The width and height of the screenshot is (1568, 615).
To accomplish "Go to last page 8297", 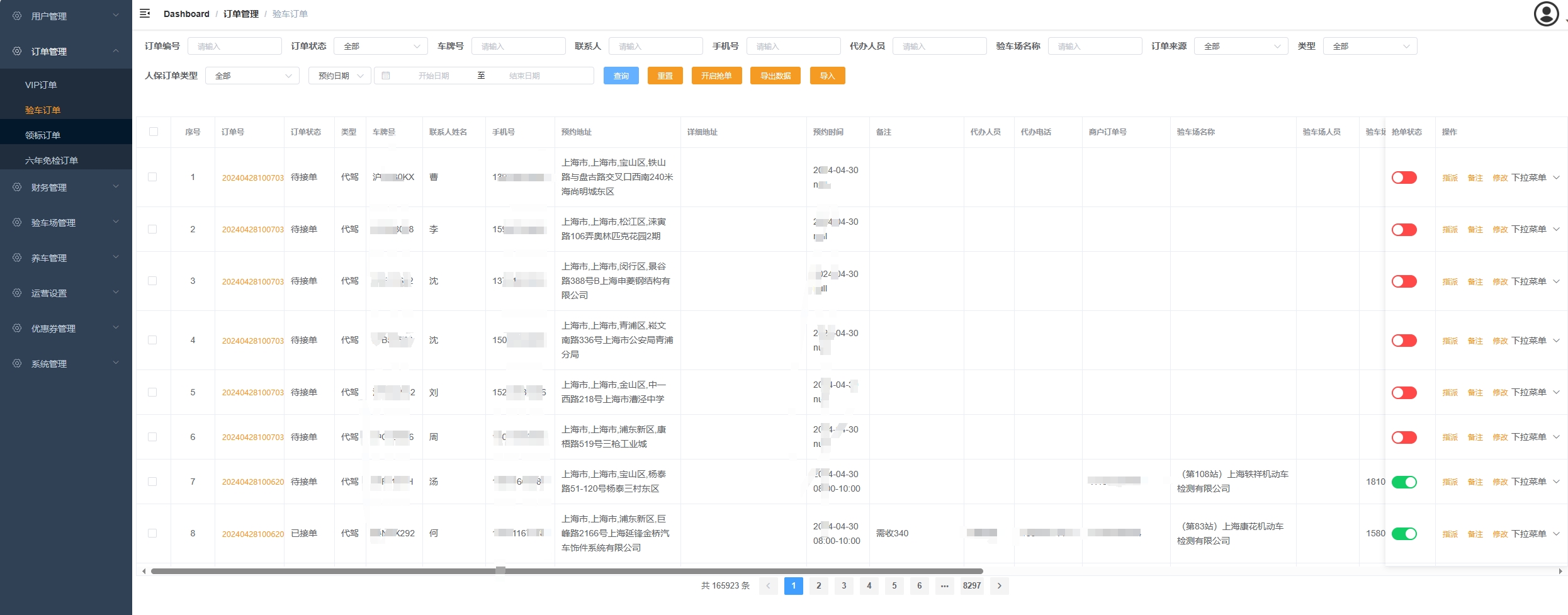I will pyautogui.click(x=972, y=585).
